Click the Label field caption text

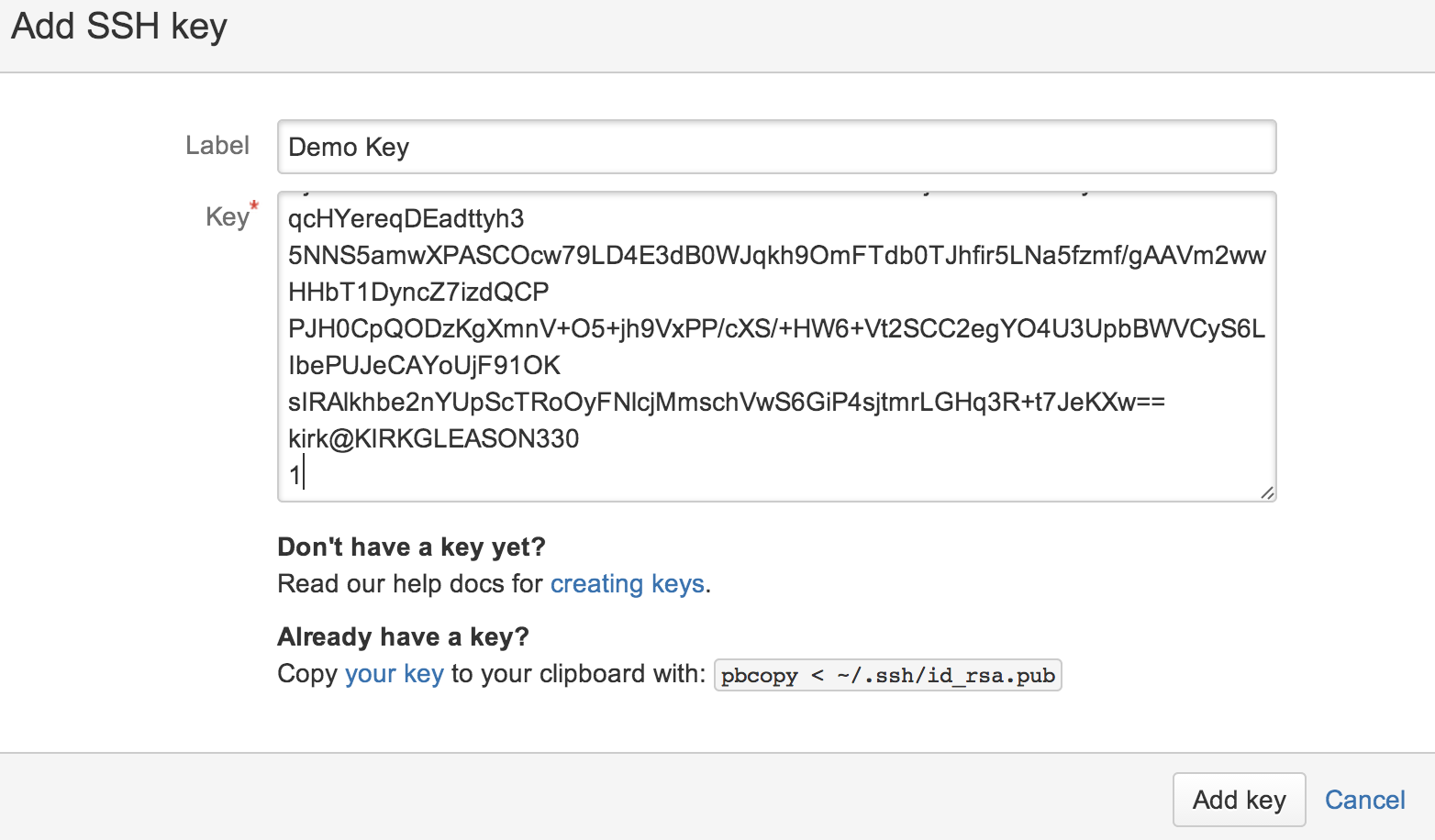217,145
